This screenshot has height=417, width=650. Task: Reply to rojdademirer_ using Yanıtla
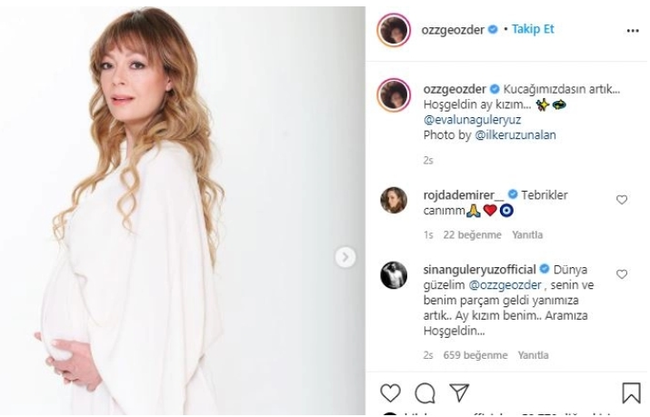click(x=526, y=235)
